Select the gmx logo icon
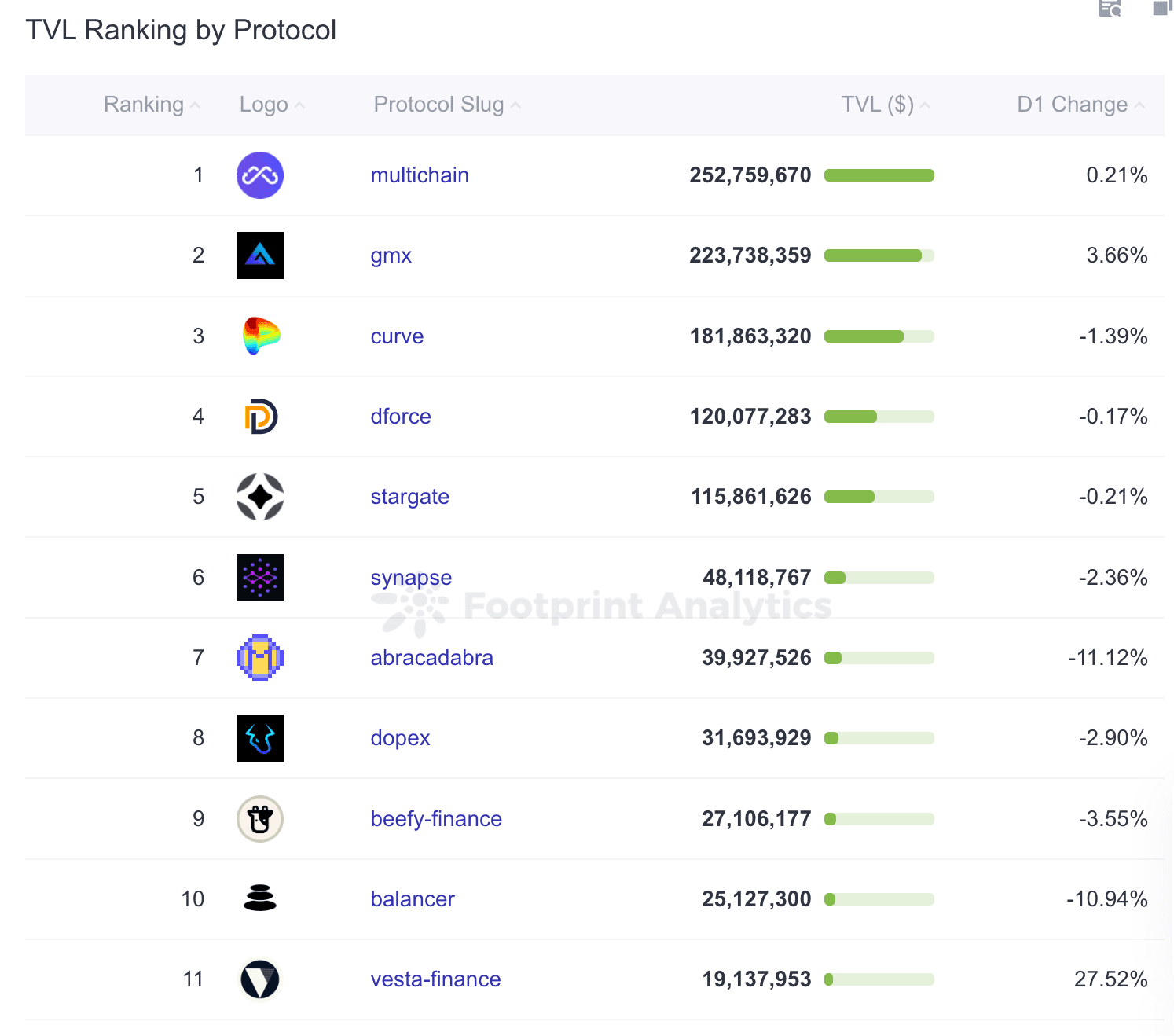 pyautogui.click(x=259, y=255)
